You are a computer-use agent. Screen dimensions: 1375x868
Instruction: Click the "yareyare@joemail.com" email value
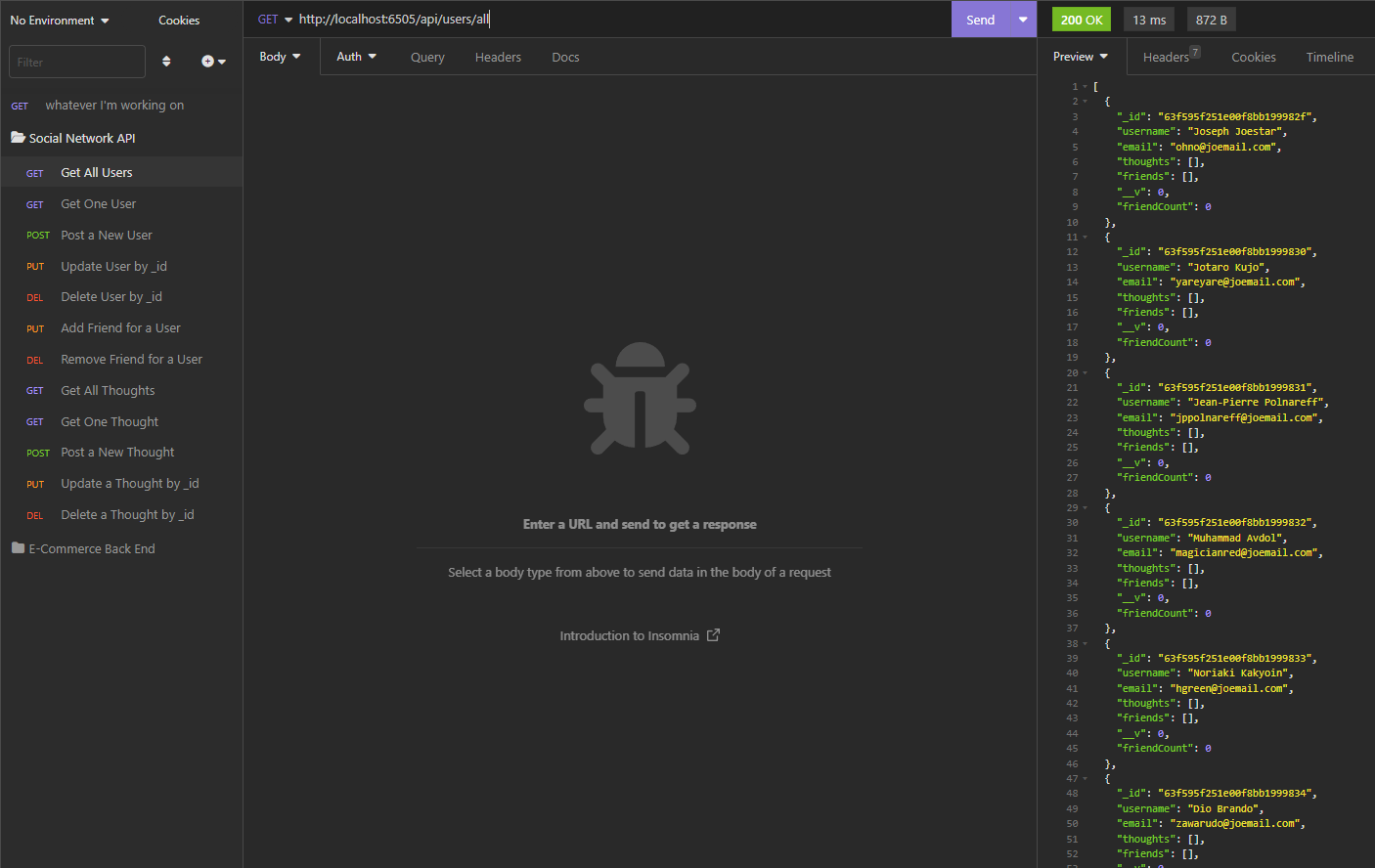click(x=1235, y=282)
